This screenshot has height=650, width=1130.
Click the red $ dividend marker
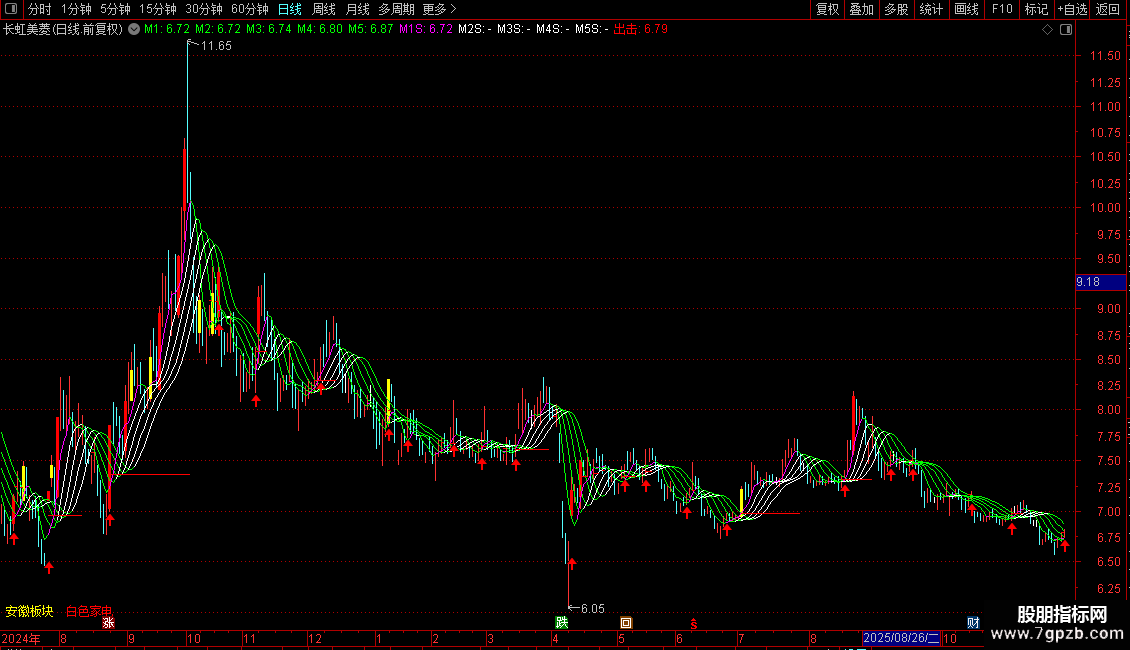(x=693, y=624)
